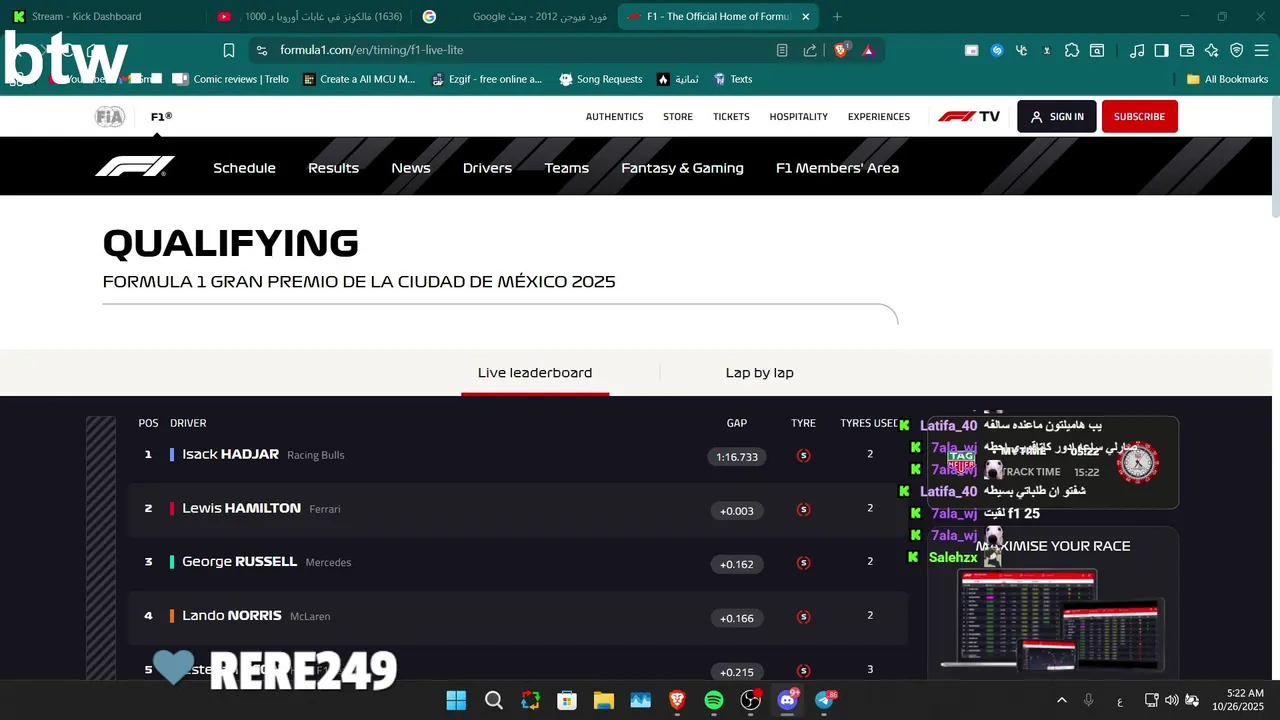1280x720 pixels.
Task: Open Ezgif - free online bookmark
Action: coord(487,79)
